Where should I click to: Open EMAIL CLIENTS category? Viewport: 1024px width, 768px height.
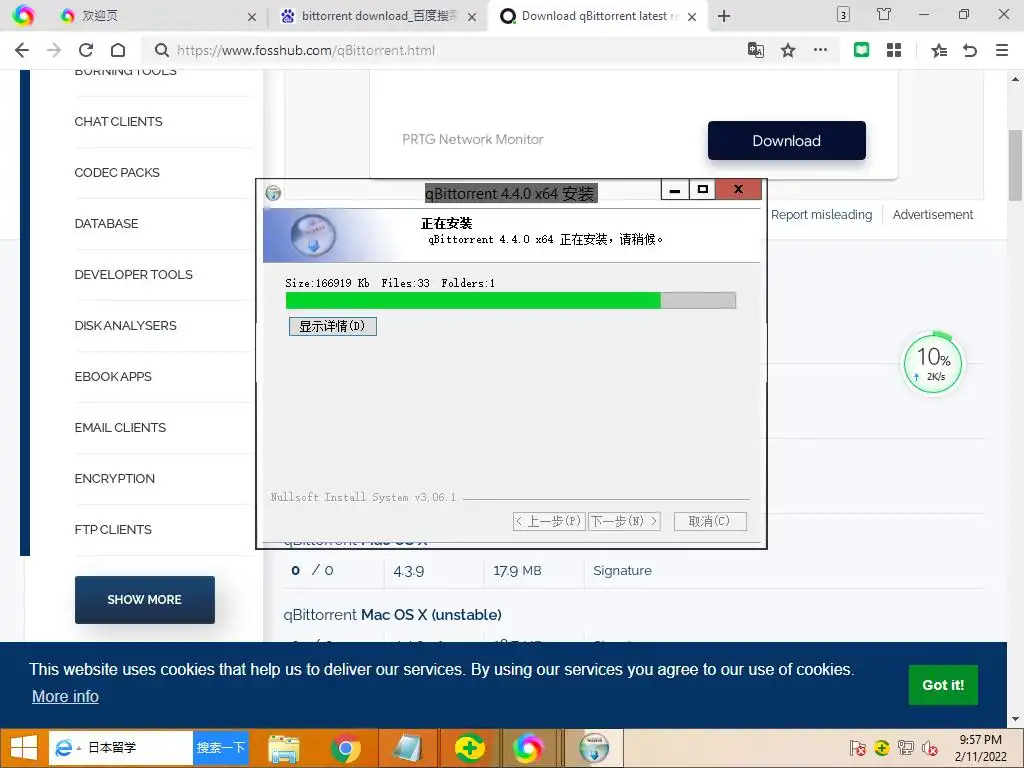pos(120,427)
